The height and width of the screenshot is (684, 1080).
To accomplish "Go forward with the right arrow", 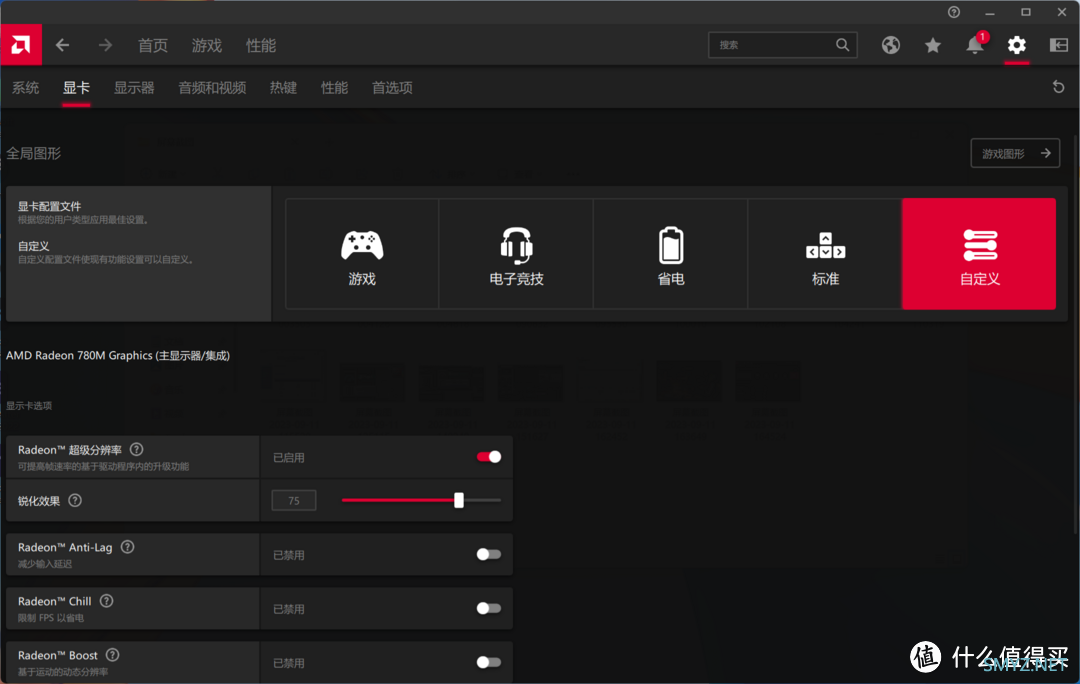I will point(105,45).
